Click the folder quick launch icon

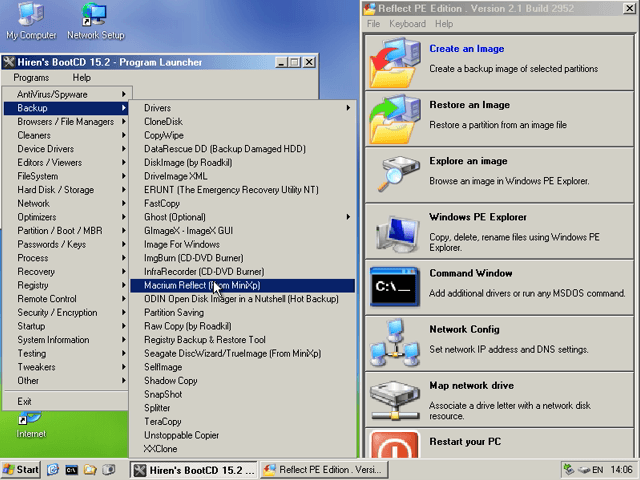(x=90, y=470)
